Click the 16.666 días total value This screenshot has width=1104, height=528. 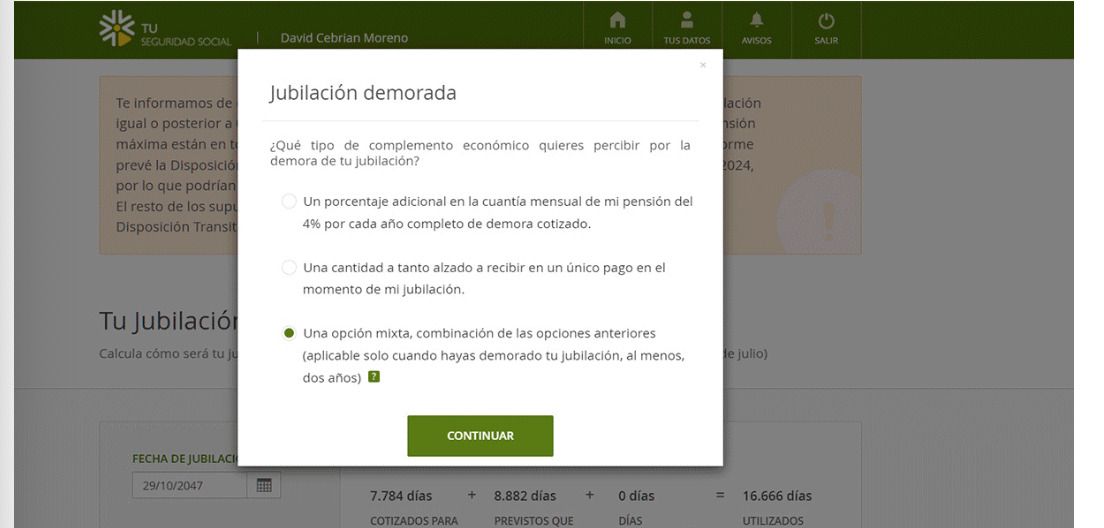[x=777, y=496]
